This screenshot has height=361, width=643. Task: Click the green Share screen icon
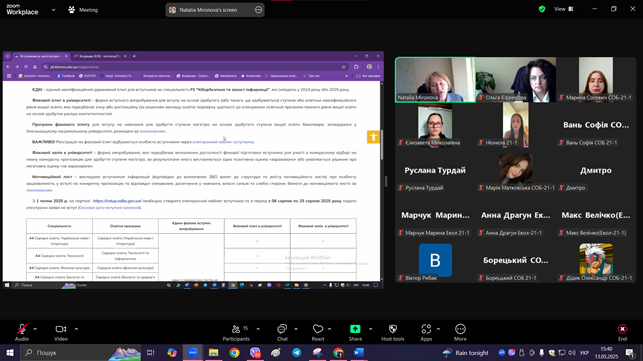coord(355,329)
